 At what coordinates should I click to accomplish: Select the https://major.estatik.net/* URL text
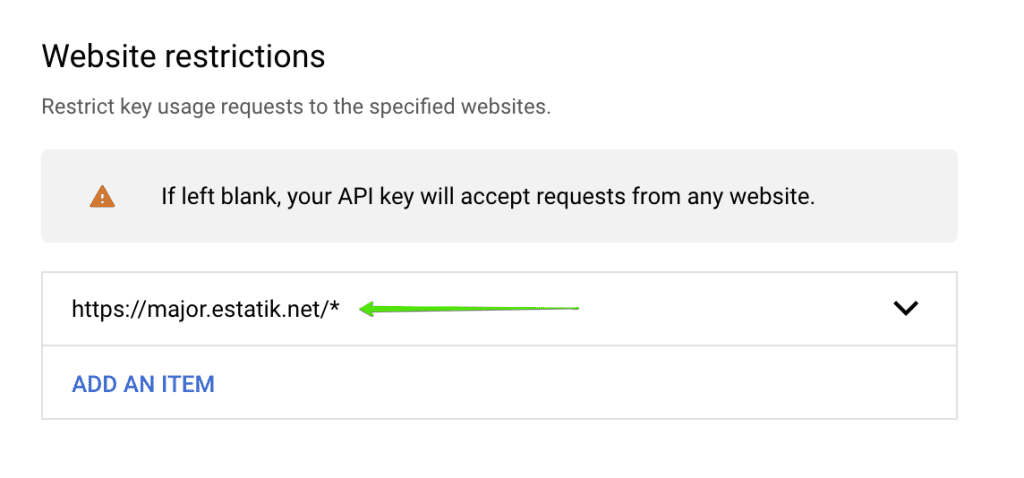[x=206, y=309]
